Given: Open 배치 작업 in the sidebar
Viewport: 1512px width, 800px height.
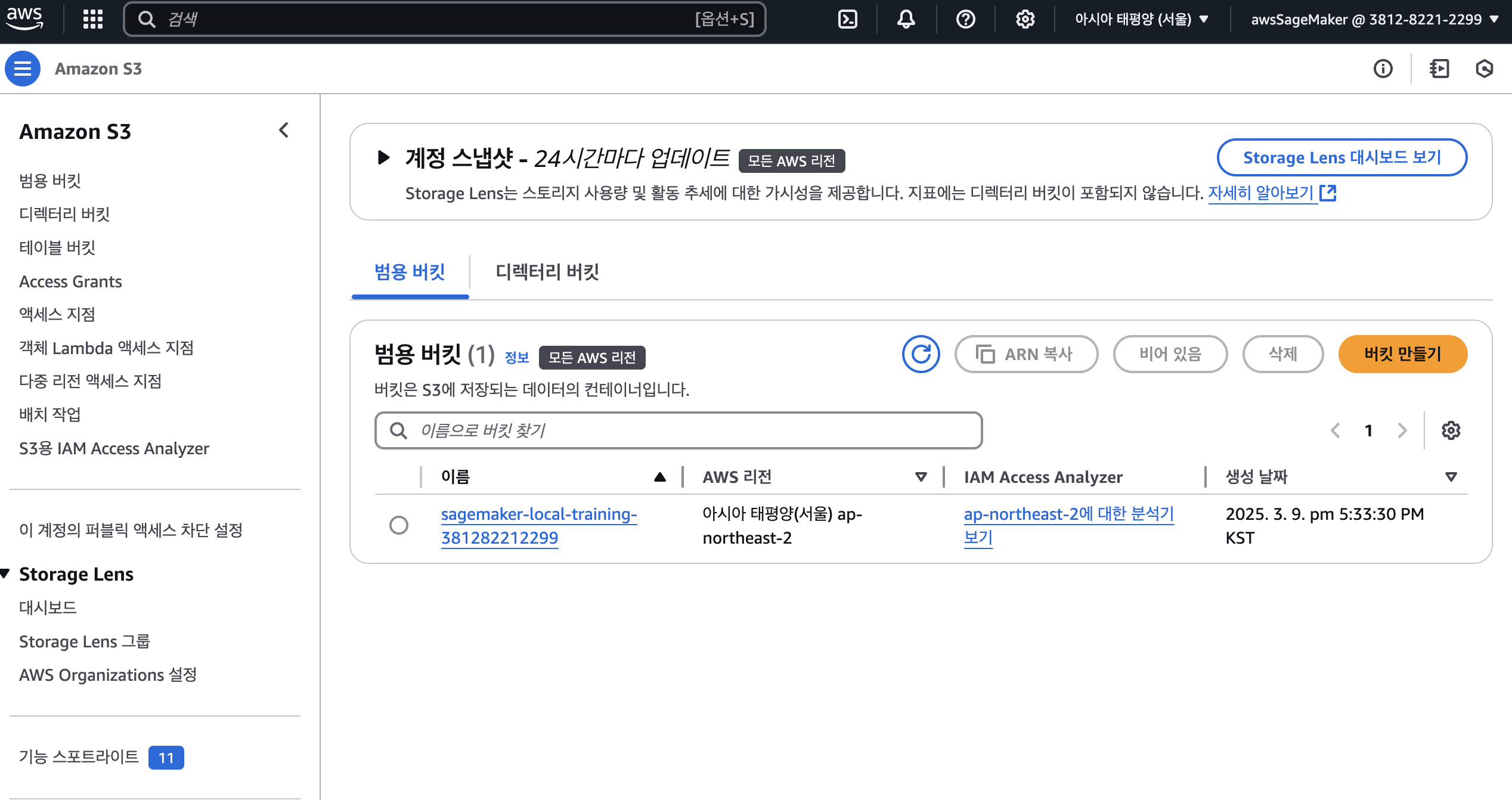Looking at the screenshot, I should tap(50, 414).
